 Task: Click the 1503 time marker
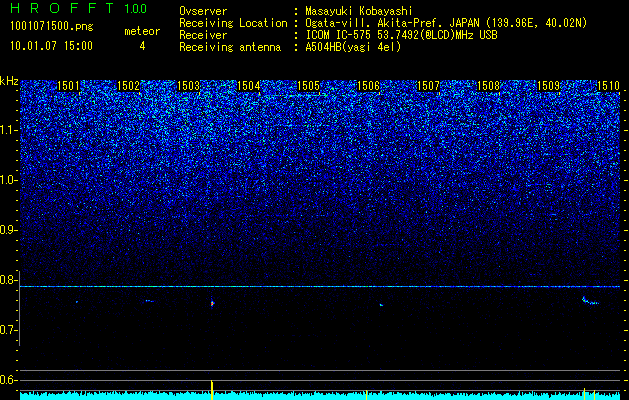(189, 86)
